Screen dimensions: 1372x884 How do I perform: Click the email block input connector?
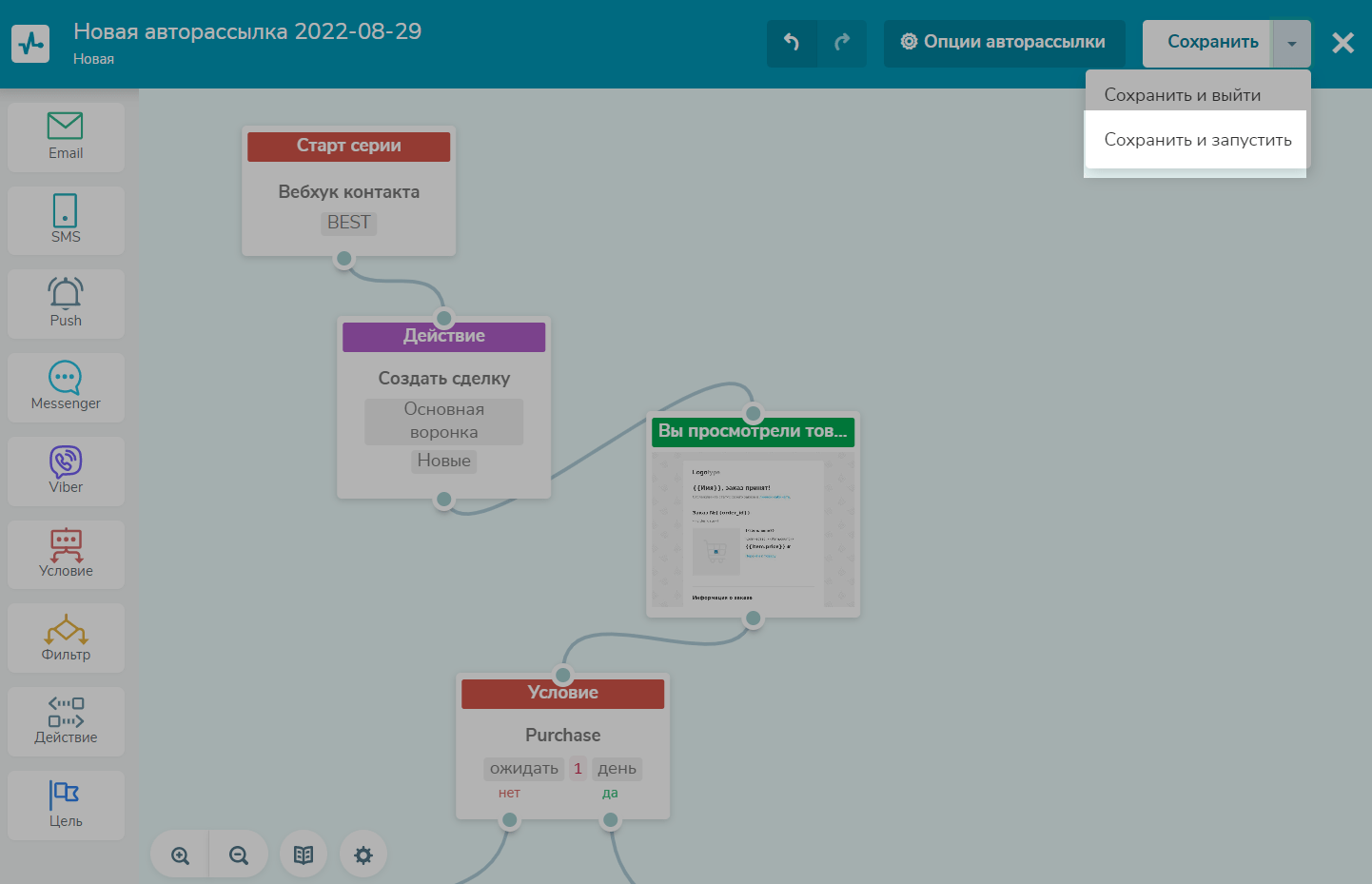click(754, 413)
